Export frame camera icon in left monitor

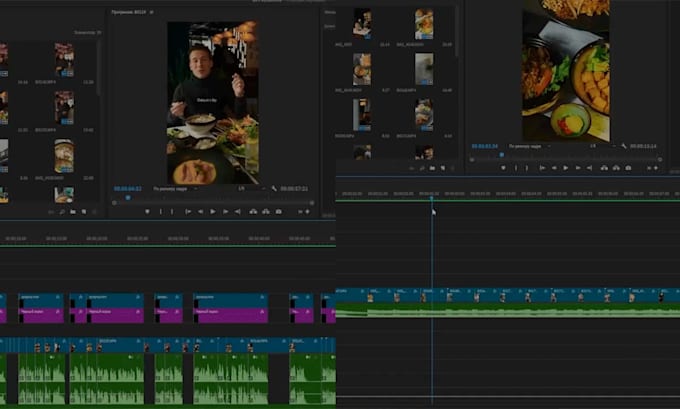pos(279,212)
